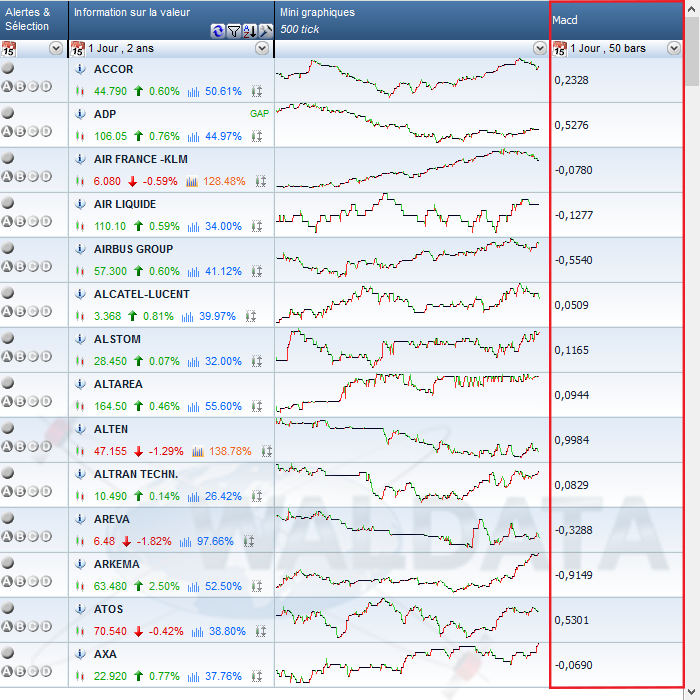Click the volume bars icon for ALTRAN TECHN.

click(x=193, y=496)
